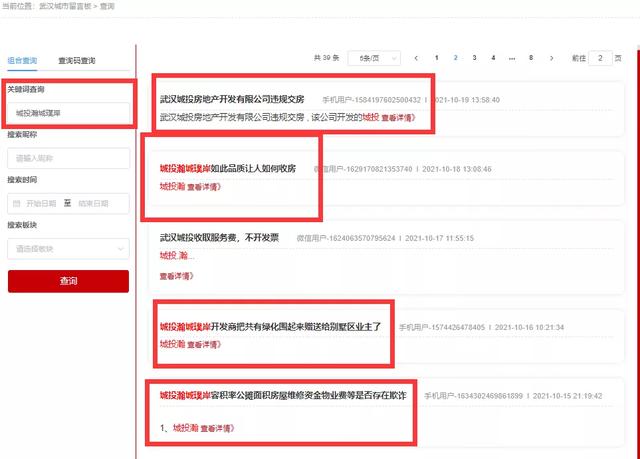Image resolution: width=640 pixels, height=459 pixels.
Task: Open post 容积率公摊面积房屋维修资金物业费
Action: [283, 395]
